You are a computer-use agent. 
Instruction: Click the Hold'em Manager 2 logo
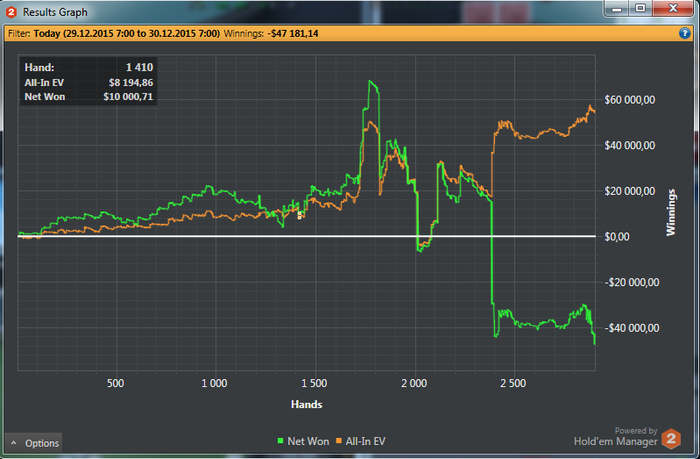pos(671,439)
